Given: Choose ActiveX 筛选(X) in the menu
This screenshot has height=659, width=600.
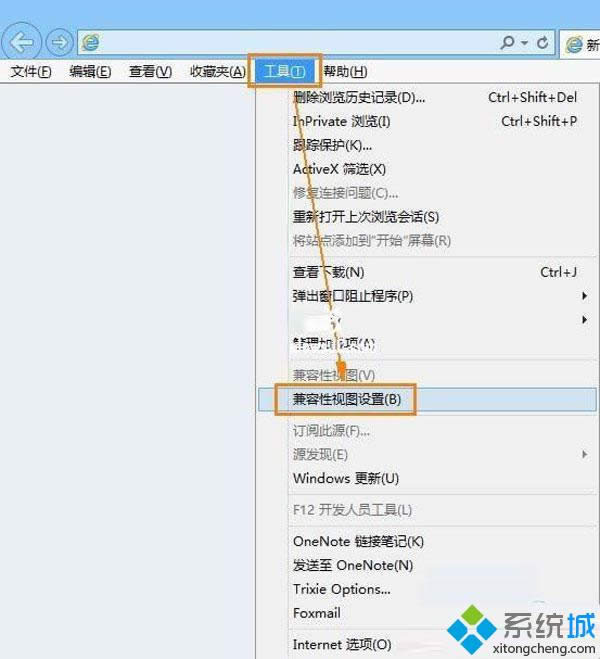Looking at the screenshot, I should coord(427,169).
